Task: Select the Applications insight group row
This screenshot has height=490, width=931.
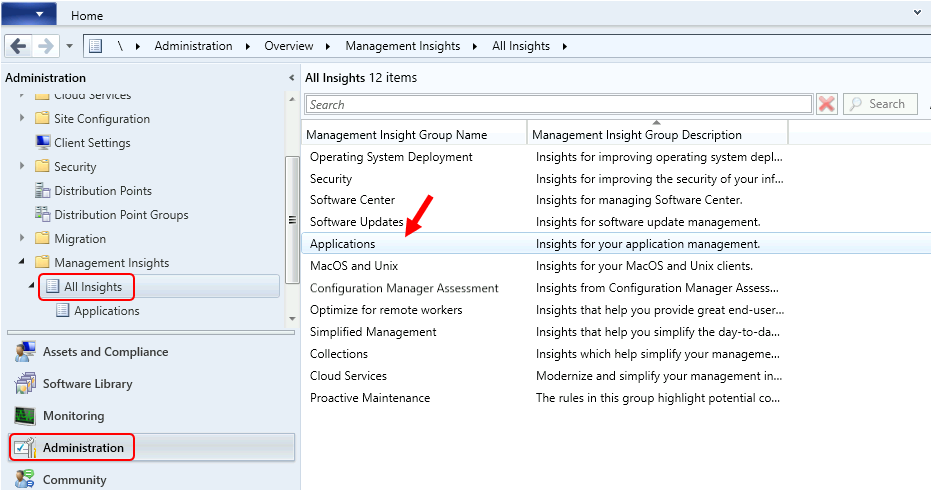Action: coord(616,244)
